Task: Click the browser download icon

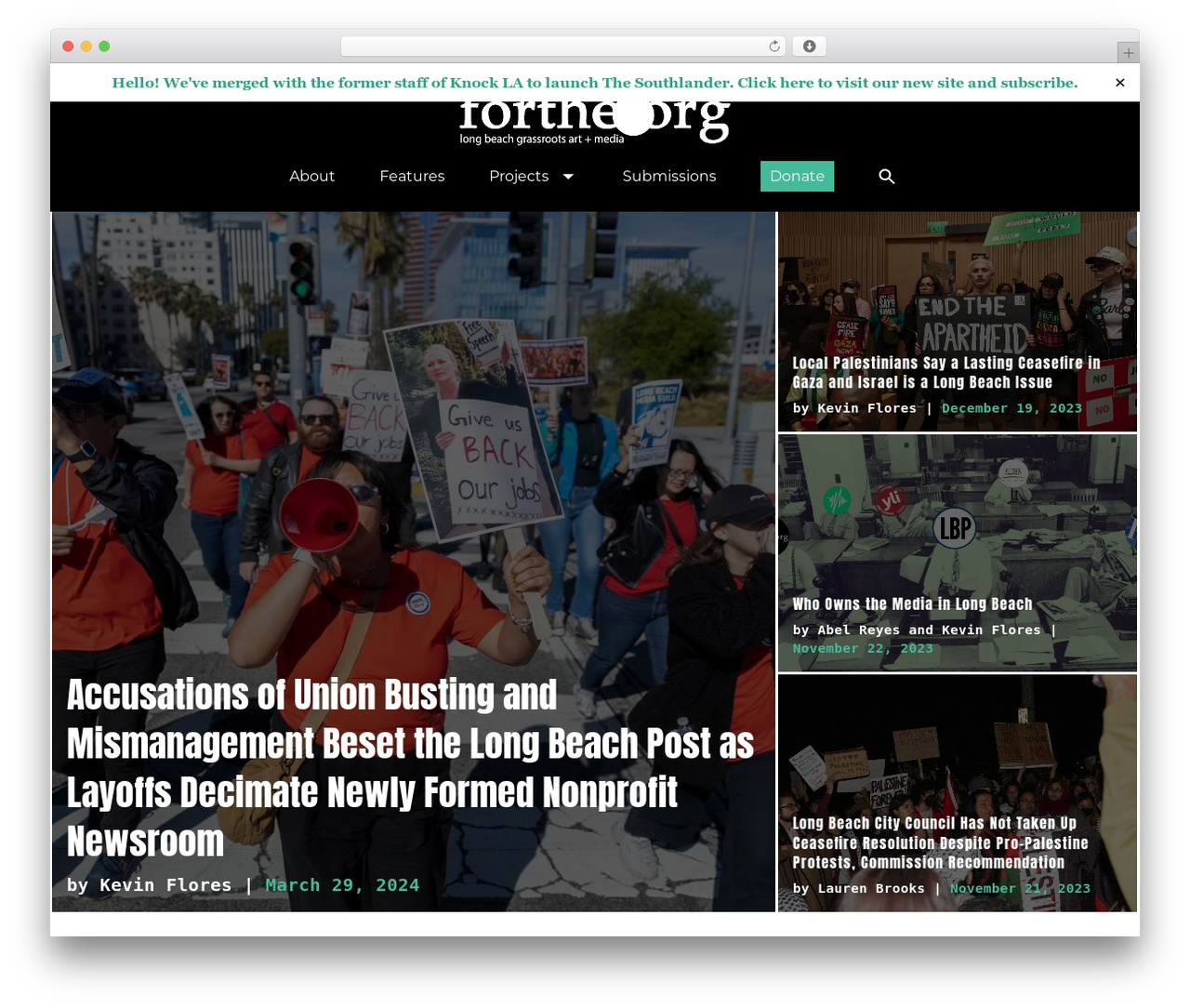Action: coord(810,46)
